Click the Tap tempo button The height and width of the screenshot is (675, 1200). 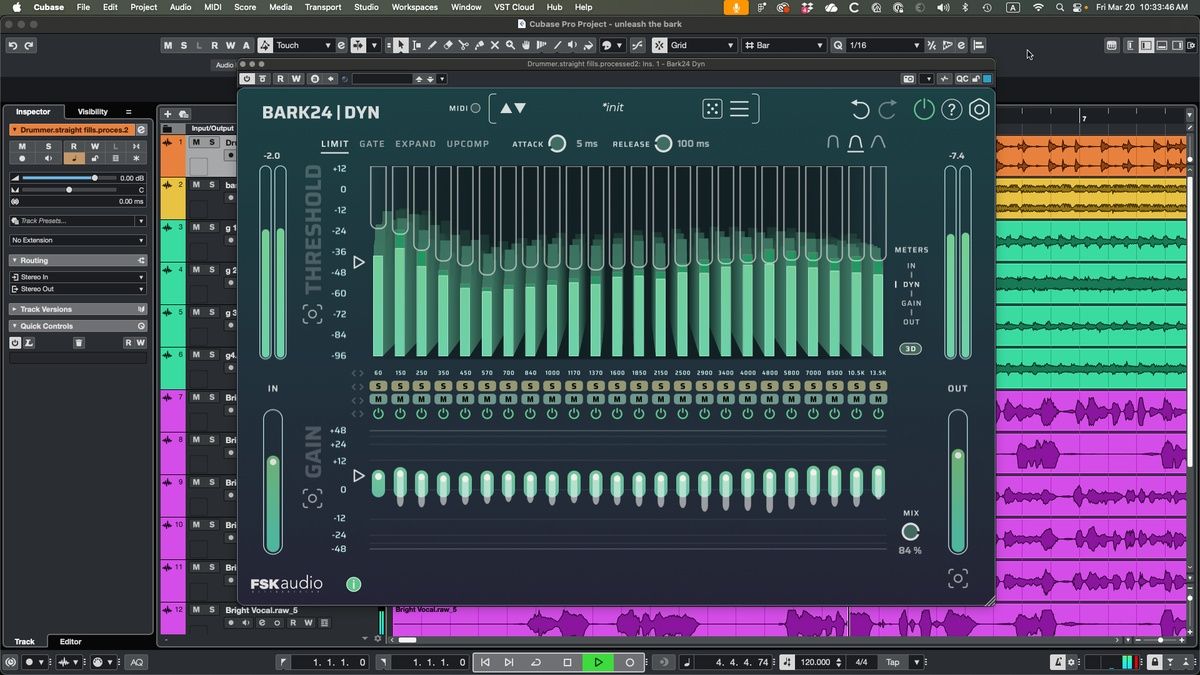pyautogui.click(x=895, y=661)
